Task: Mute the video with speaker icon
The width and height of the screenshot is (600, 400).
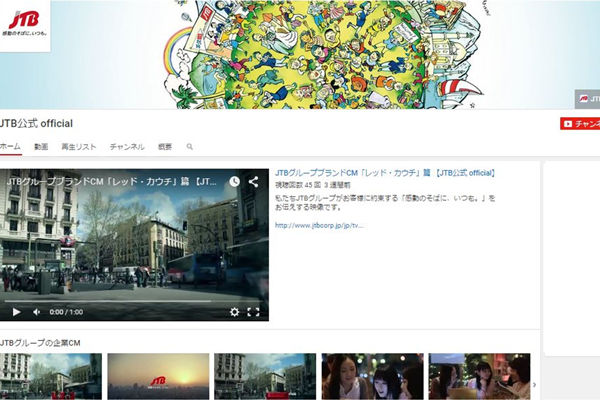Action: (x=37, y=312)
